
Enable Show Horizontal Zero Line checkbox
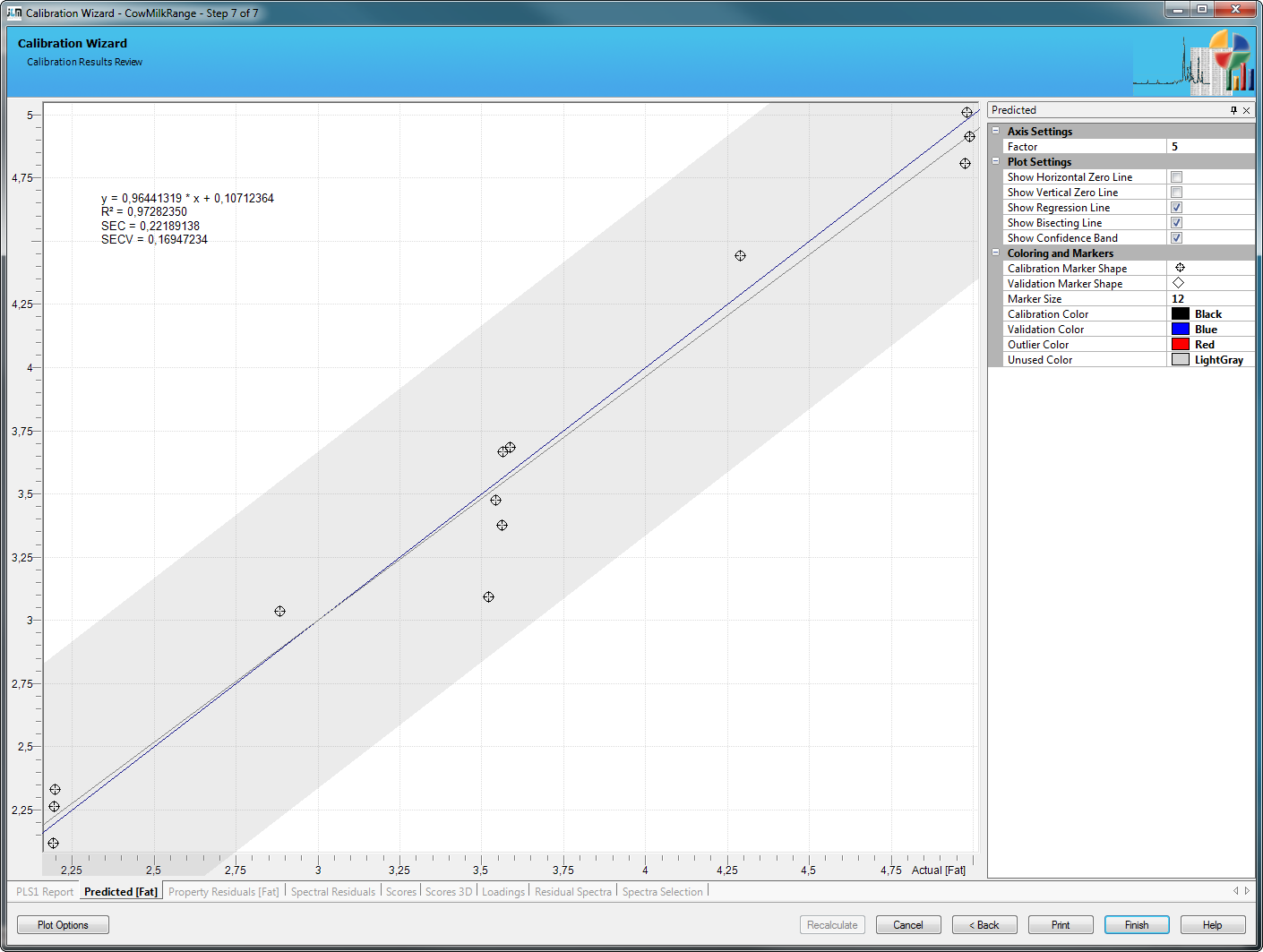(1176, 177)
